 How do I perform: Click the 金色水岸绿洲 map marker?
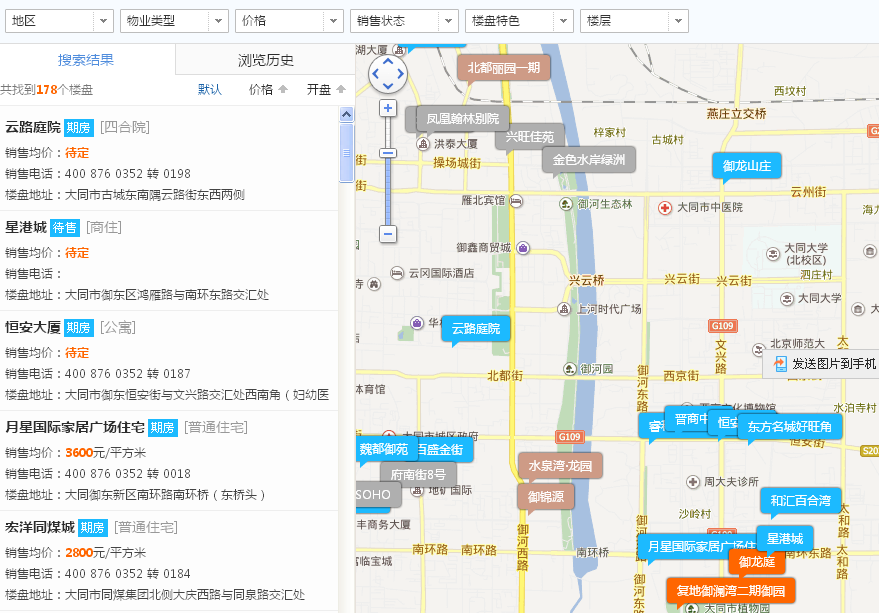point(589,159)
